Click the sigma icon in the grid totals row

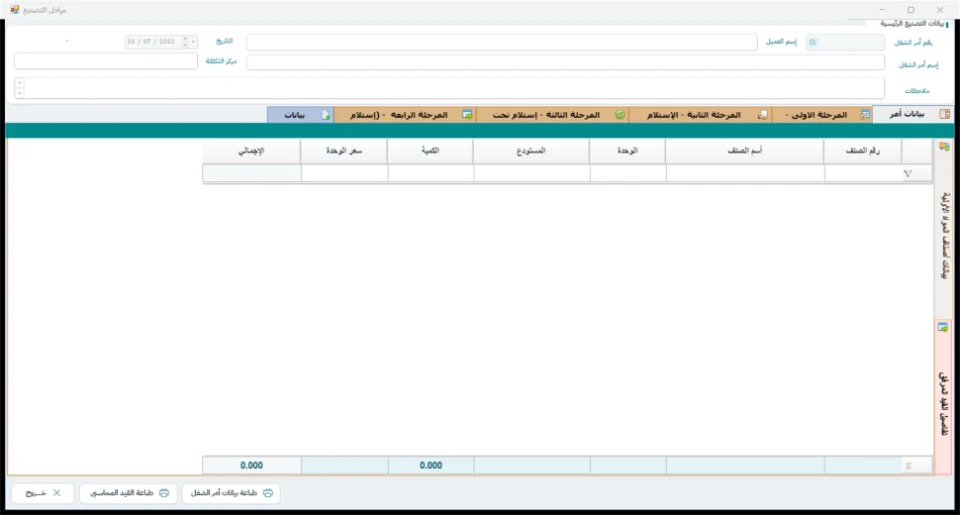[x=909, y=466]
